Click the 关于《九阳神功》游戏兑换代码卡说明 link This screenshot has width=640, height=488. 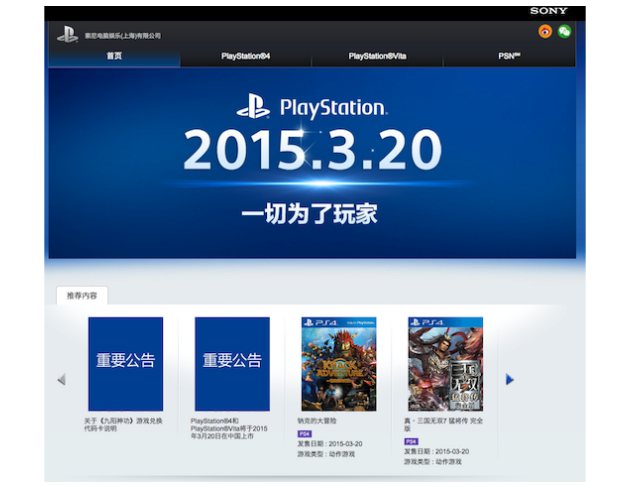[123, 424]
